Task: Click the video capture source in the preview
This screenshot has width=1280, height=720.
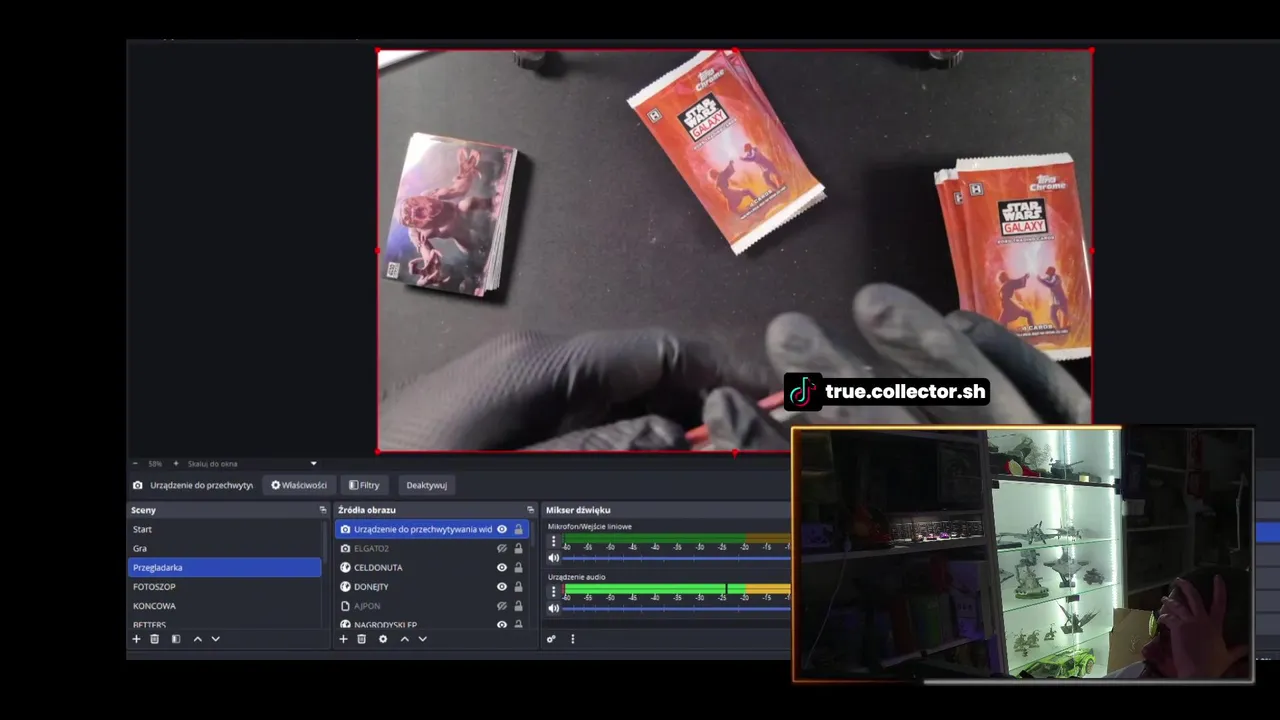Action: point(734,250)
